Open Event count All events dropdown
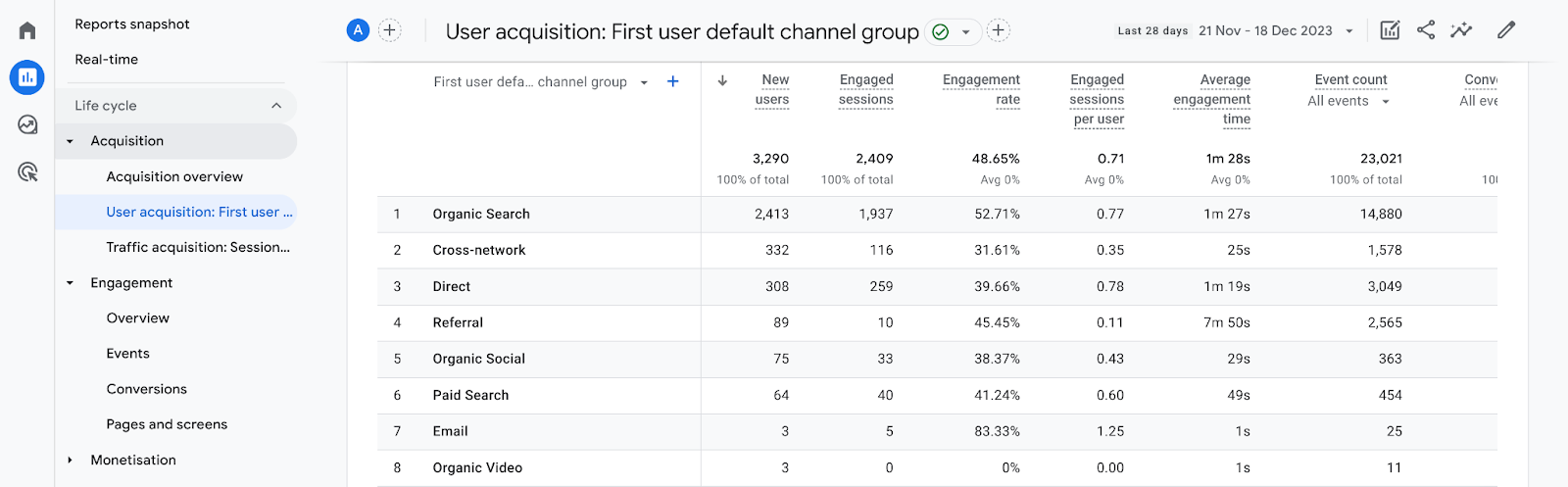 [1349, 101]
